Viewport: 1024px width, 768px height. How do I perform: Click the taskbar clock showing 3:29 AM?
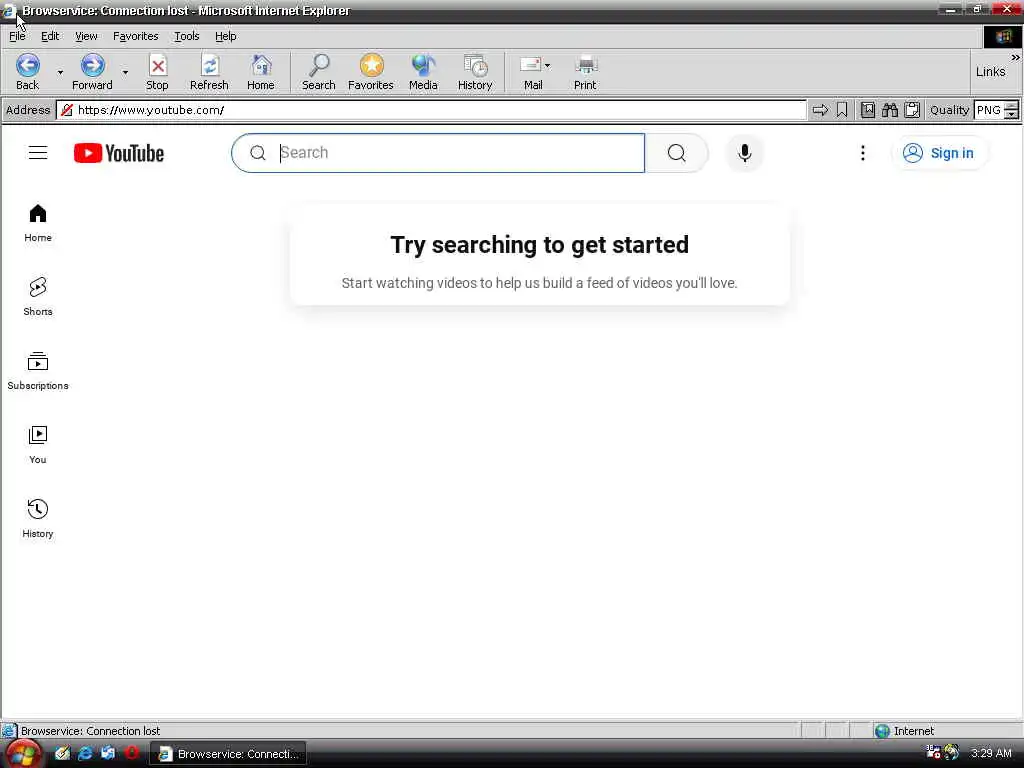[x=991, y=753]
